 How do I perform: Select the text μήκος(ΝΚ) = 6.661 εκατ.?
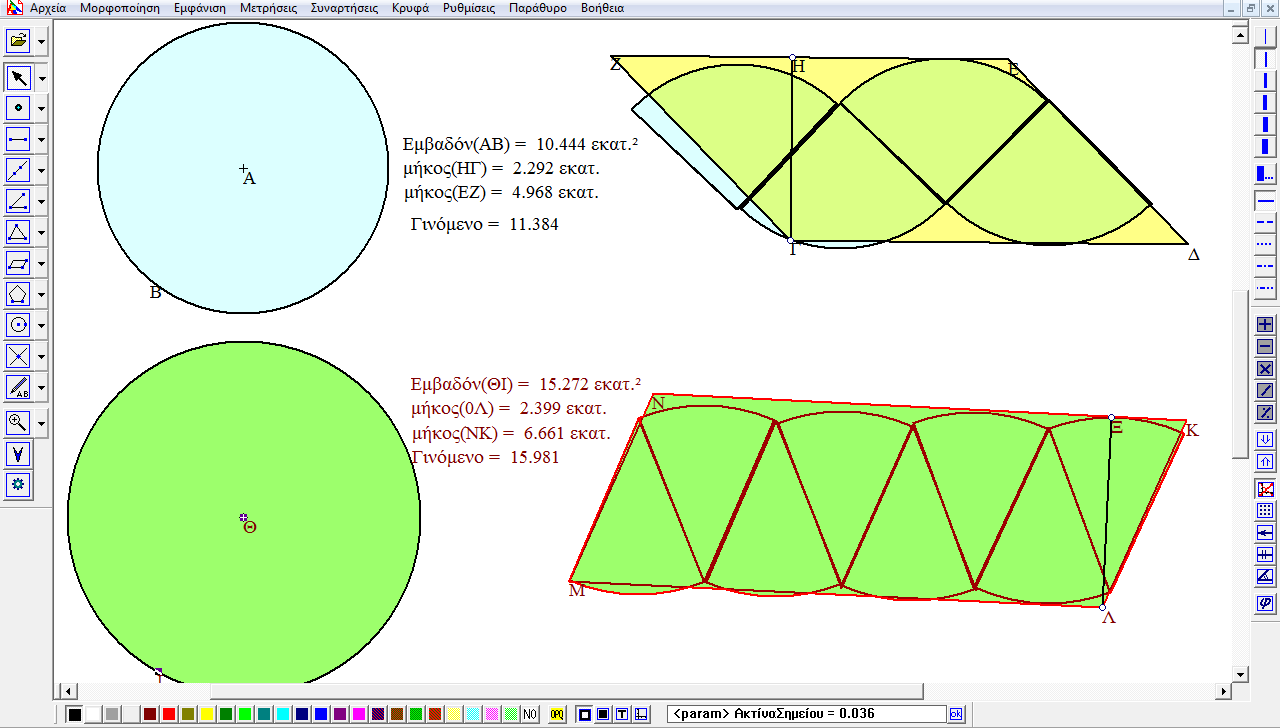pos(511,434)
